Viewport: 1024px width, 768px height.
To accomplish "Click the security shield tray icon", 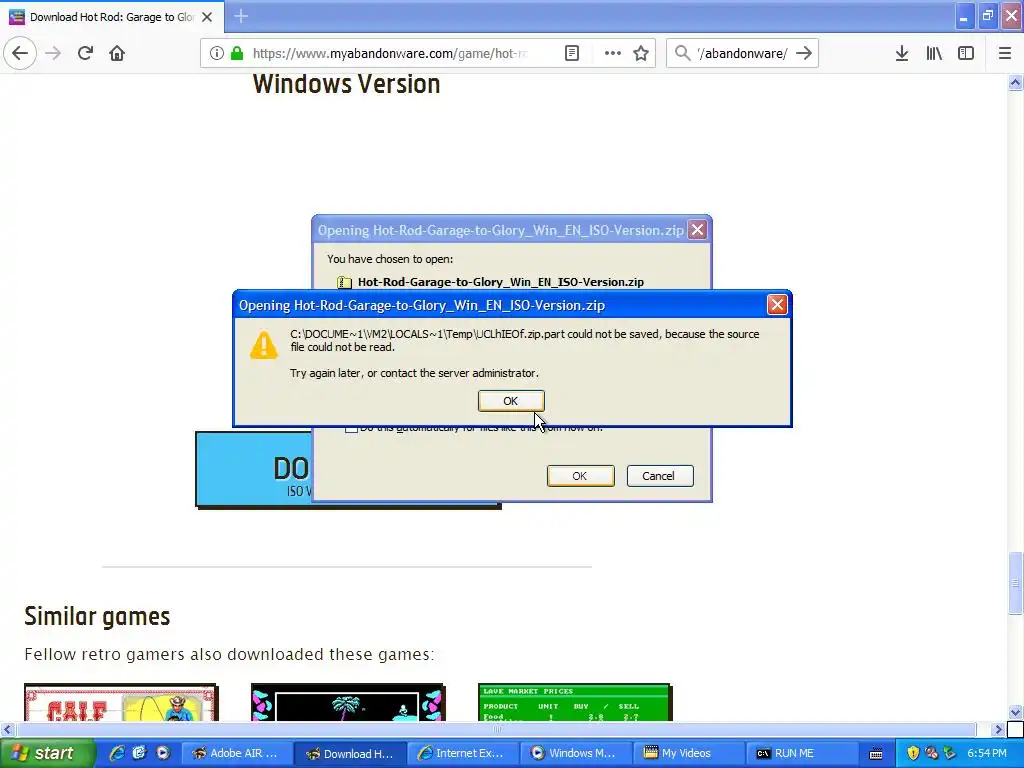I will pos(913,753).
